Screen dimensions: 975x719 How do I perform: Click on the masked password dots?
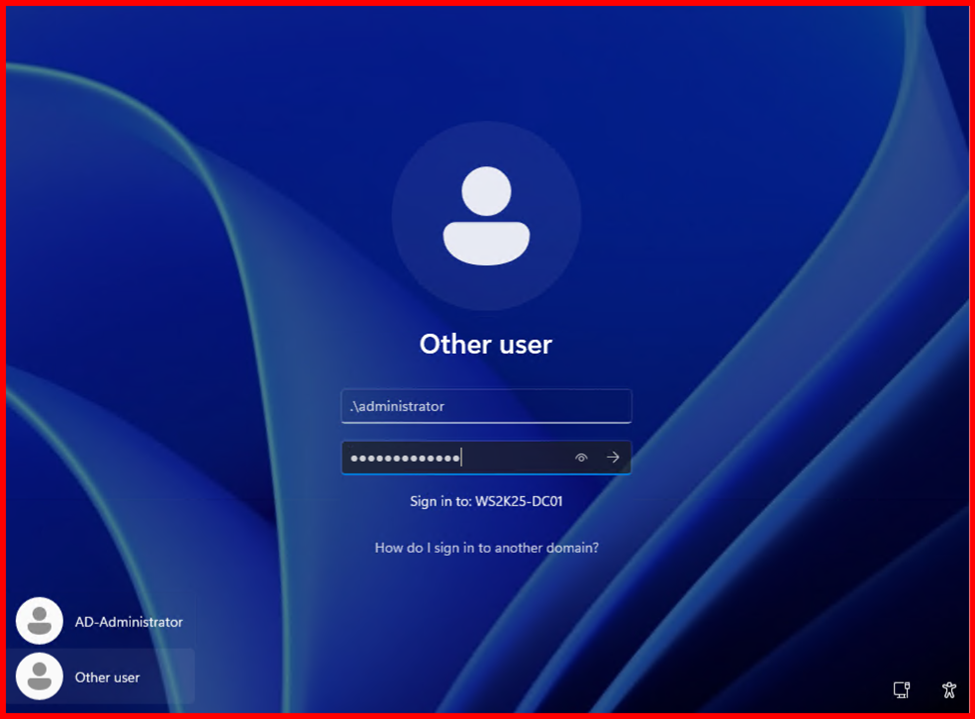404,458
